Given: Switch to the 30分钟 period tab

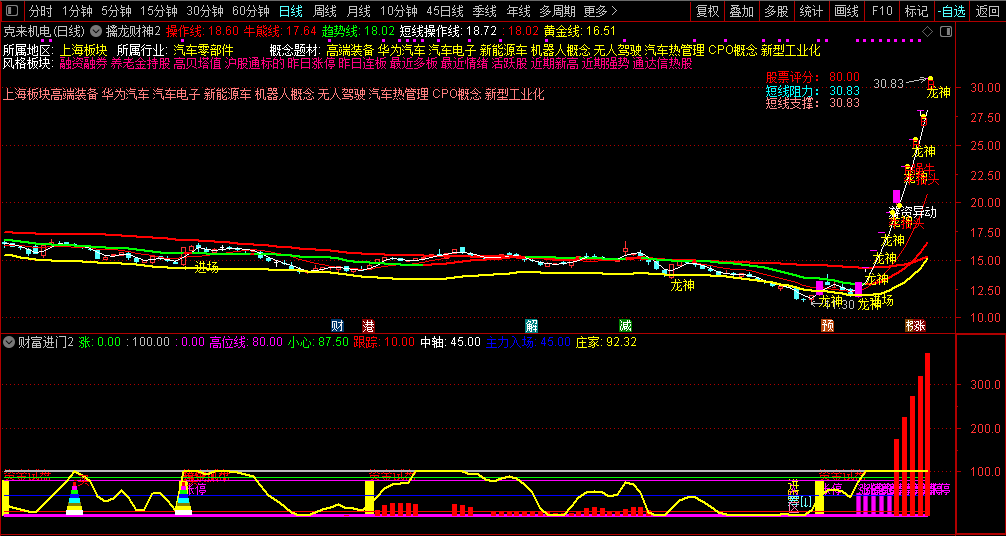Looking at the screenshot, I should point(205,10).
